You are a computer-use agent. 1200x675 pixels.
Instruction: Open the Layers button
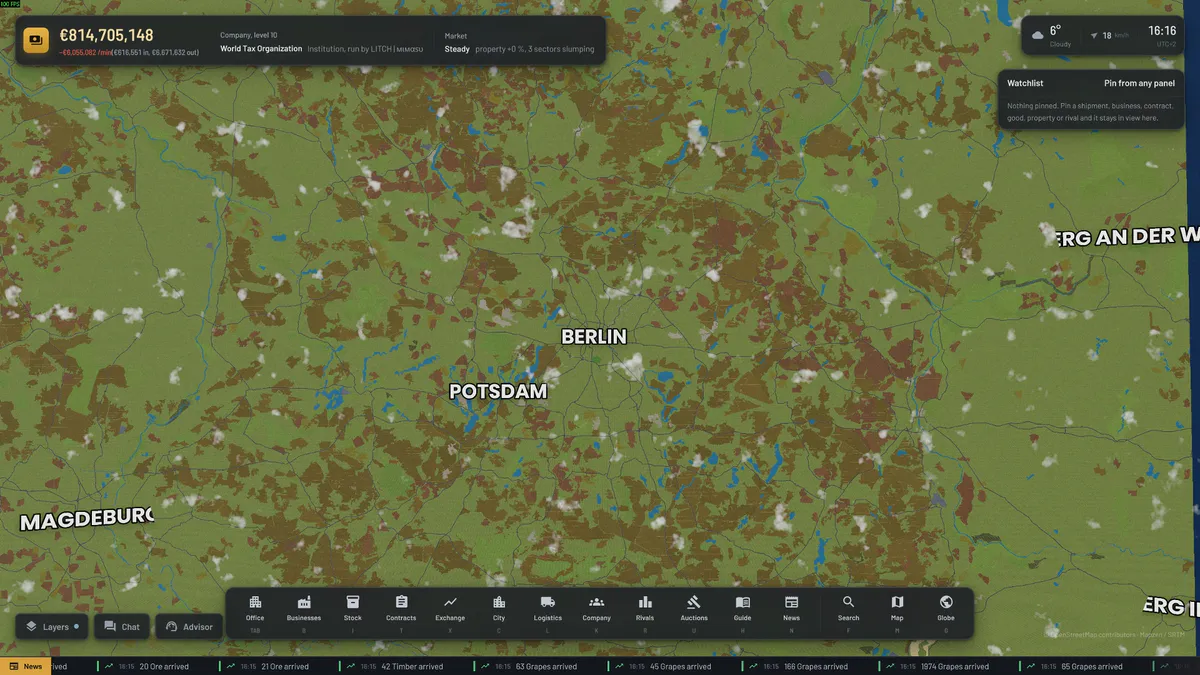[x=50, y=627]
